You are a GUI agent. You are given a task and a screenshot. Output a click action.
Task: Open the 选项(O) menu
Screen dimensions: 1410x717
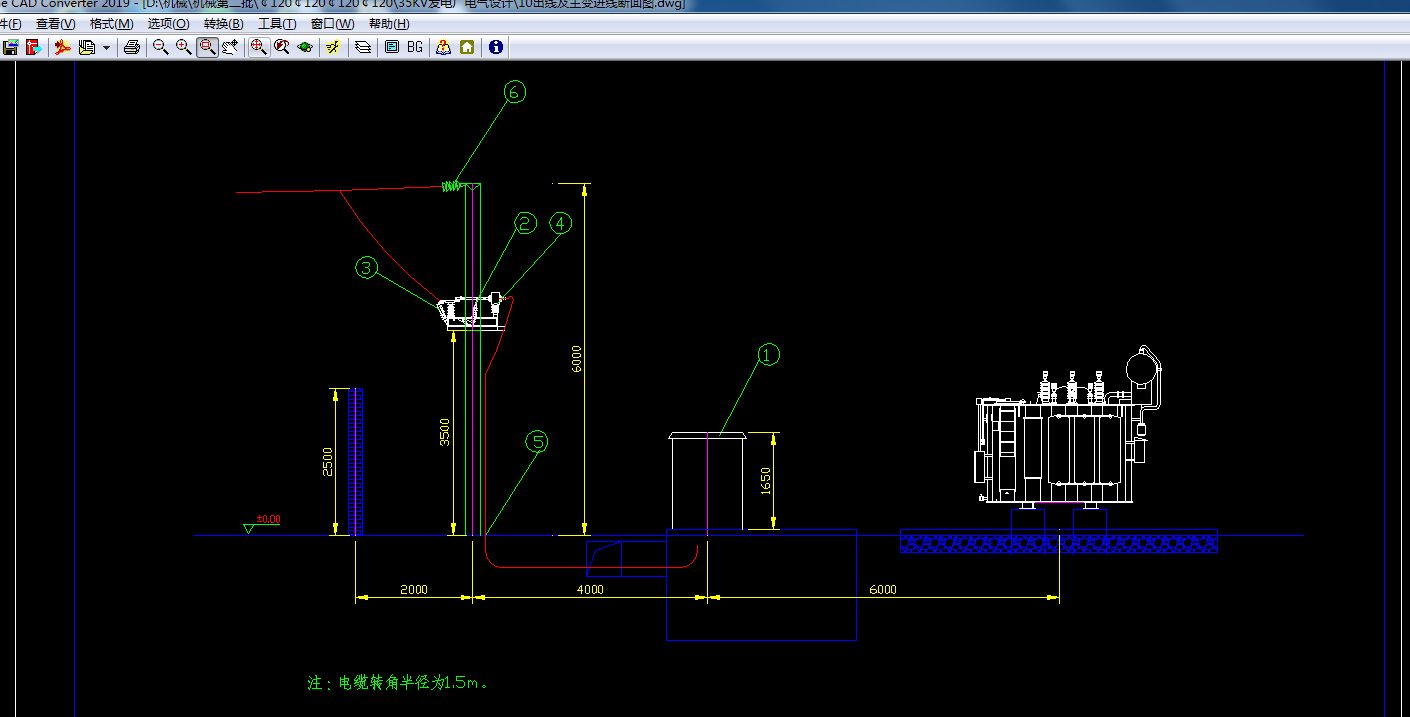168,23
